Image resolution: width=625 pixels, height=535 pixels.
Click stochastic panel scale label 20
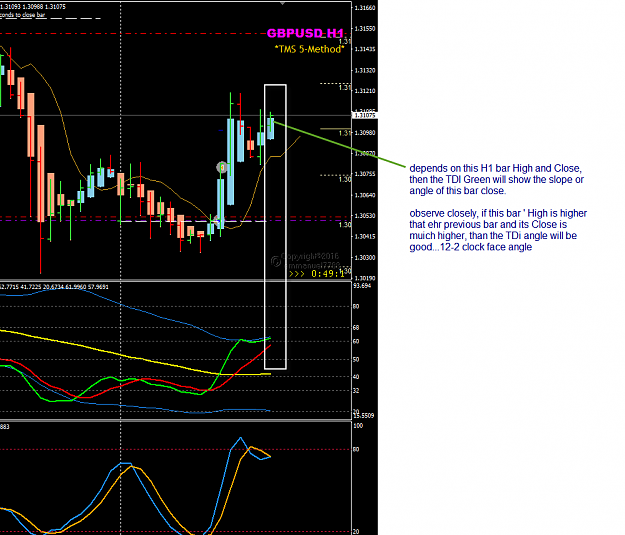pos(356,531)
